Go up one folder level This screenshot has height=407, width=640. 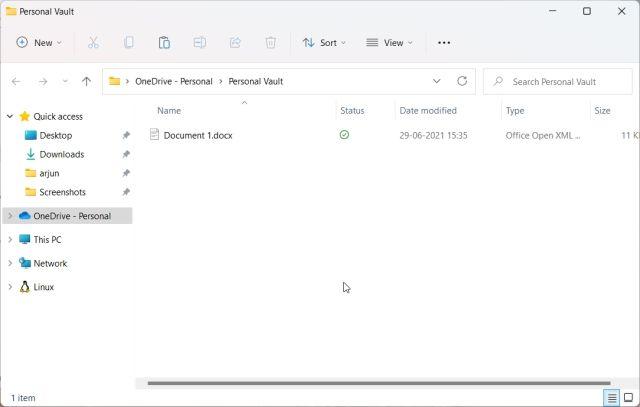[86, 81]
